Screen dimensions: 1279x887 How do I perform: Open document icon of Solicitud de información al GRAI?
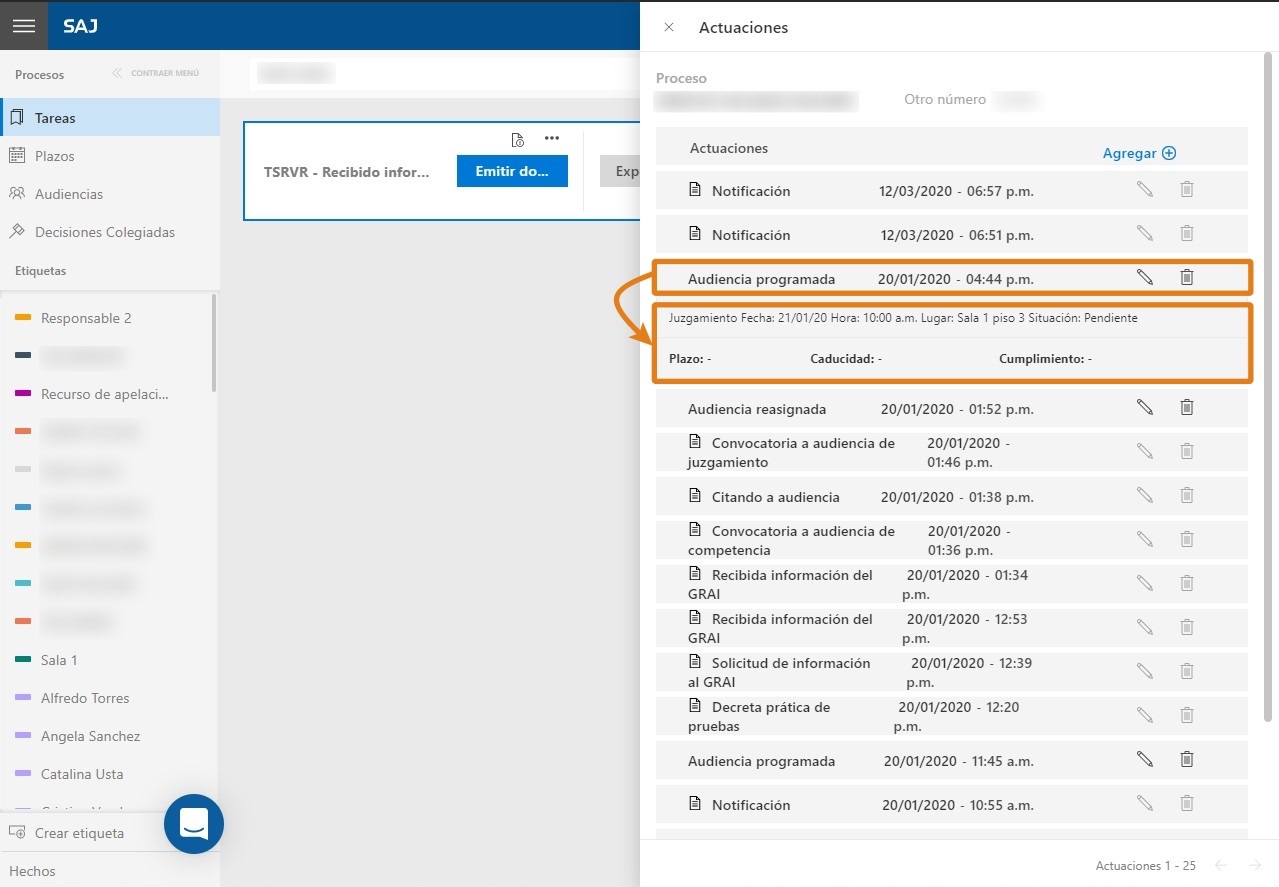click(696, 661)
